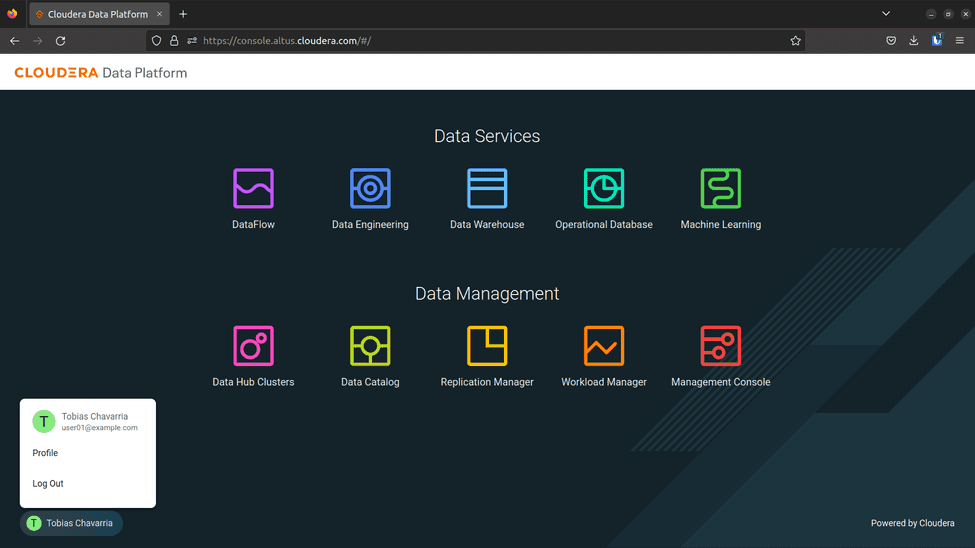The image size is (975, 548).
Task: Open the Management Console icon
Action: pos(721,345)
